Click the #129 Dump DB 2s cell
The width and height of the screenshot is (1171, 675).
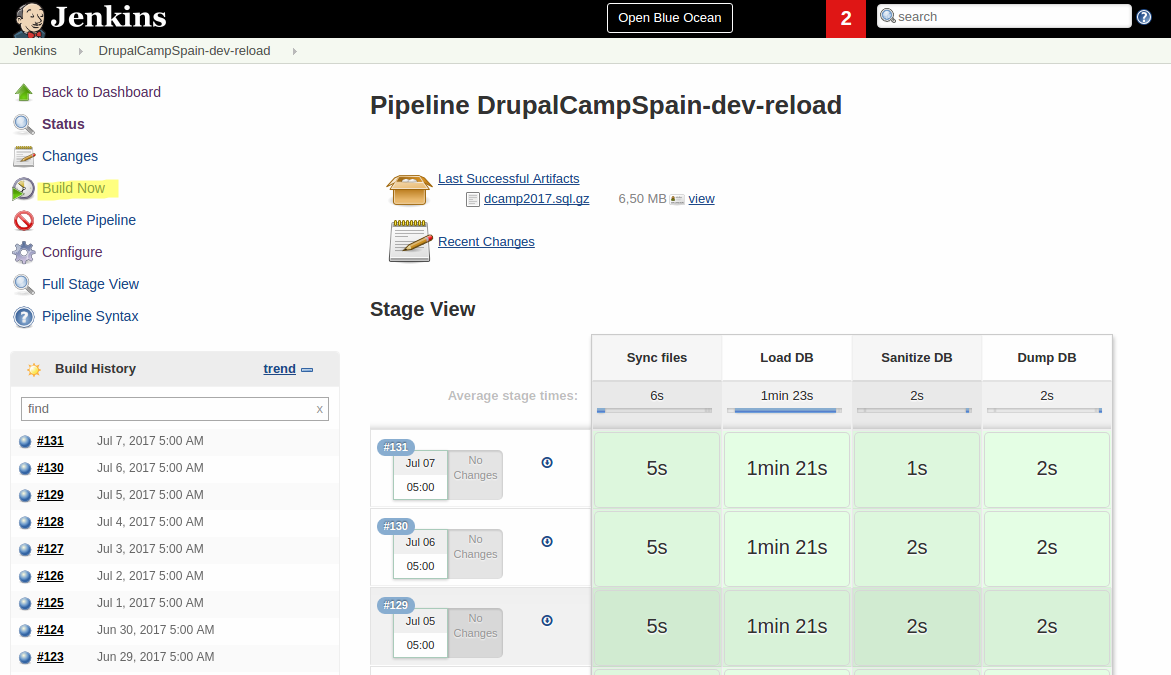click(1047, 626)
